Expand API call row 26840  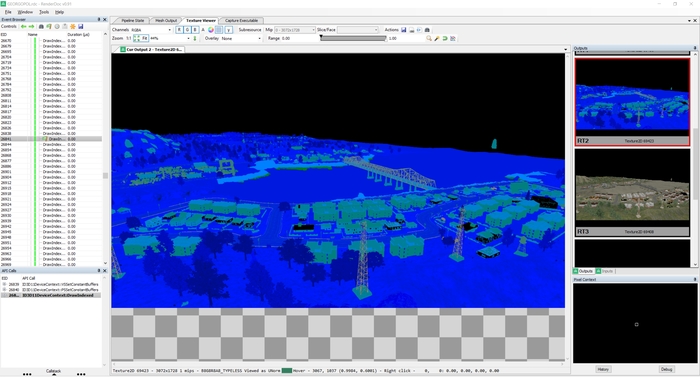click(x=4, y=289)
